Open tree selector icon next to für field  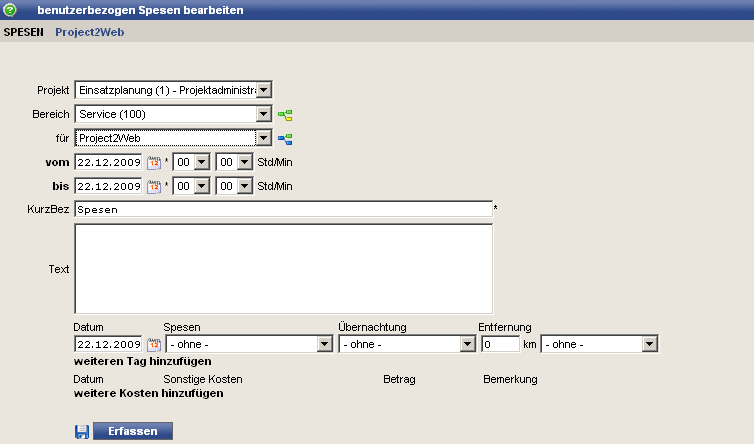[285, 139]
